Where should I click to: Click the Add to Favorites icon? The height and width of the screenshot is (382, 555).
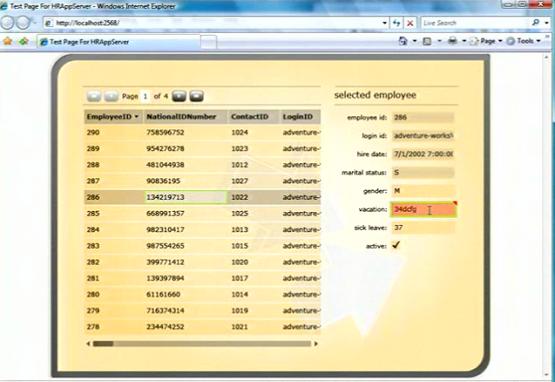point(24,41)
